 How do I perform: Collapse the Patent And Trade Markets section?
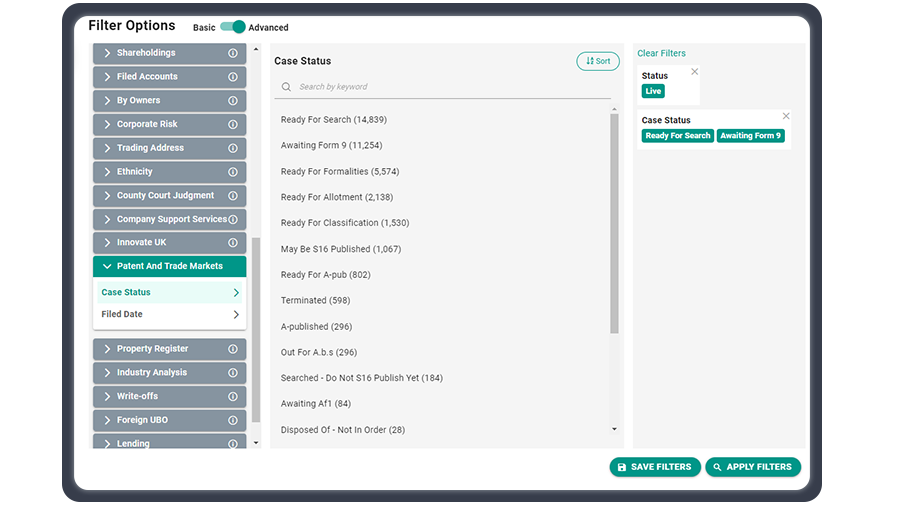coord(169,266)
